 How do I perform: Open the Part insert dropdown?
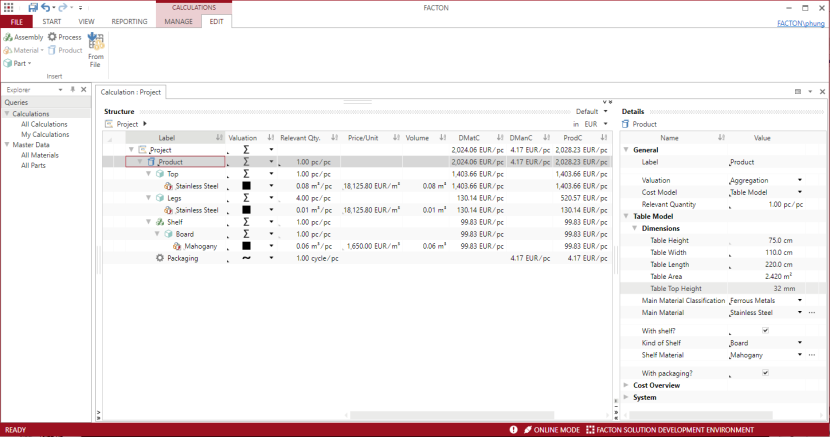(x=30, y=63)
